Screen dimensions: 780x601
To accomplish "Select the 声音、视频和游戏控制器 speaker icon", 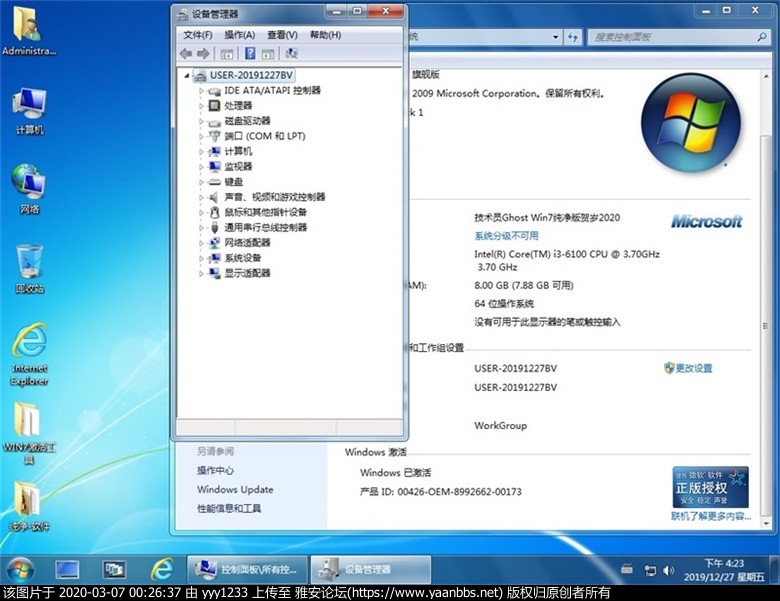I will pyautogui.click(x=214, y=197).
